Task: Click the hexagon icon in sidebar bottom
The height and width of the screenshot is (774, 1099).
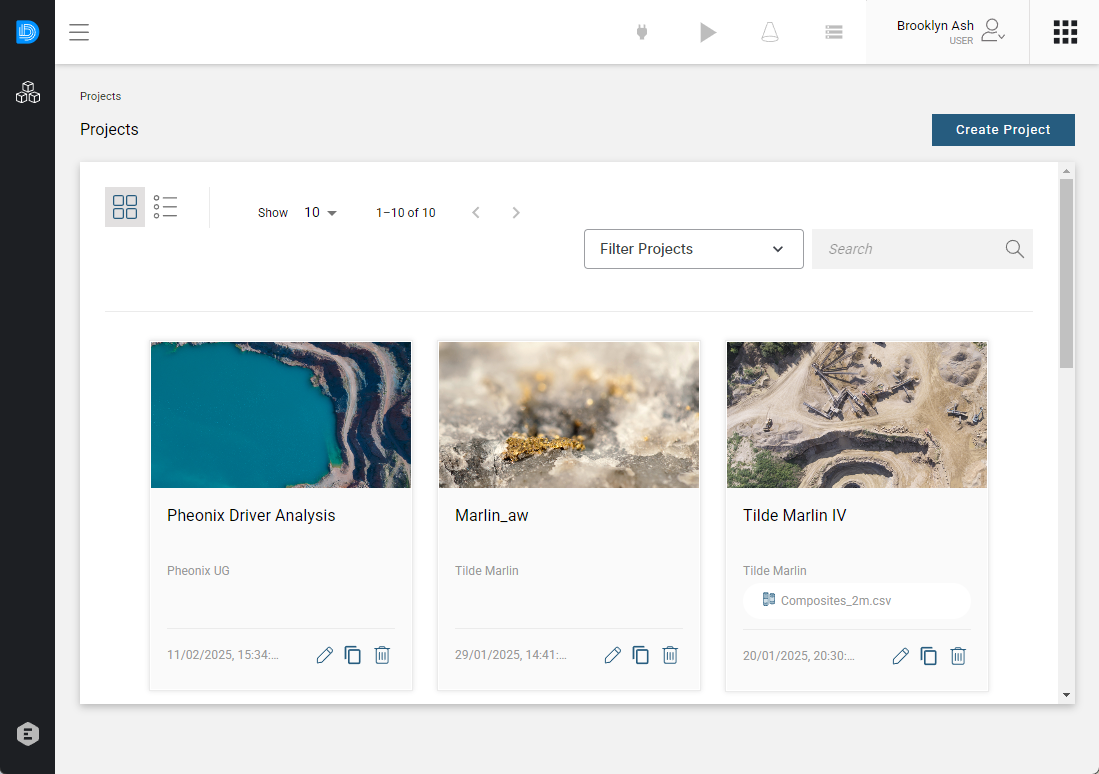Action: 28,734
